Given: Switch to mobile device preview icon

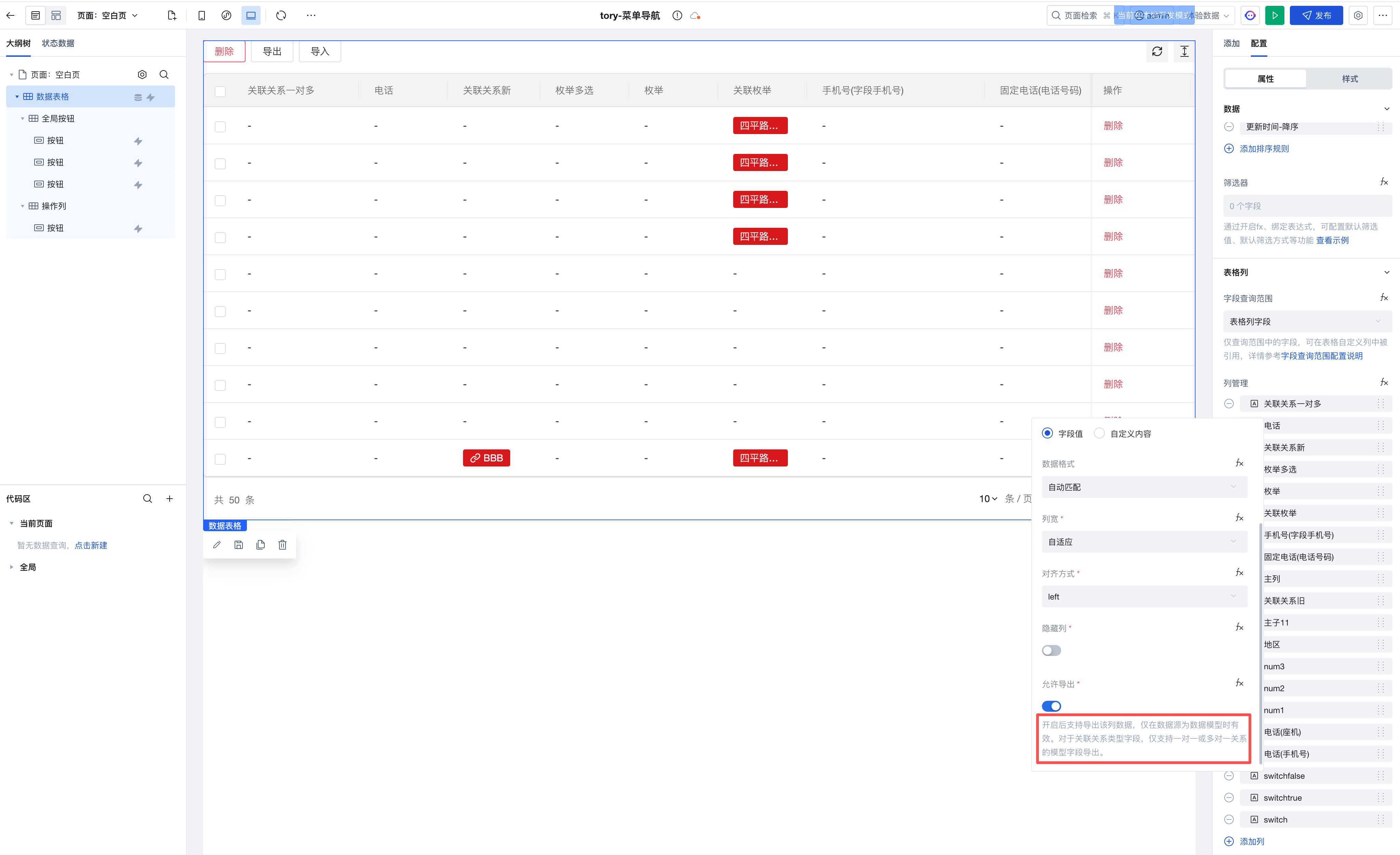Looking at the screenshot, I should pos(201,15).
